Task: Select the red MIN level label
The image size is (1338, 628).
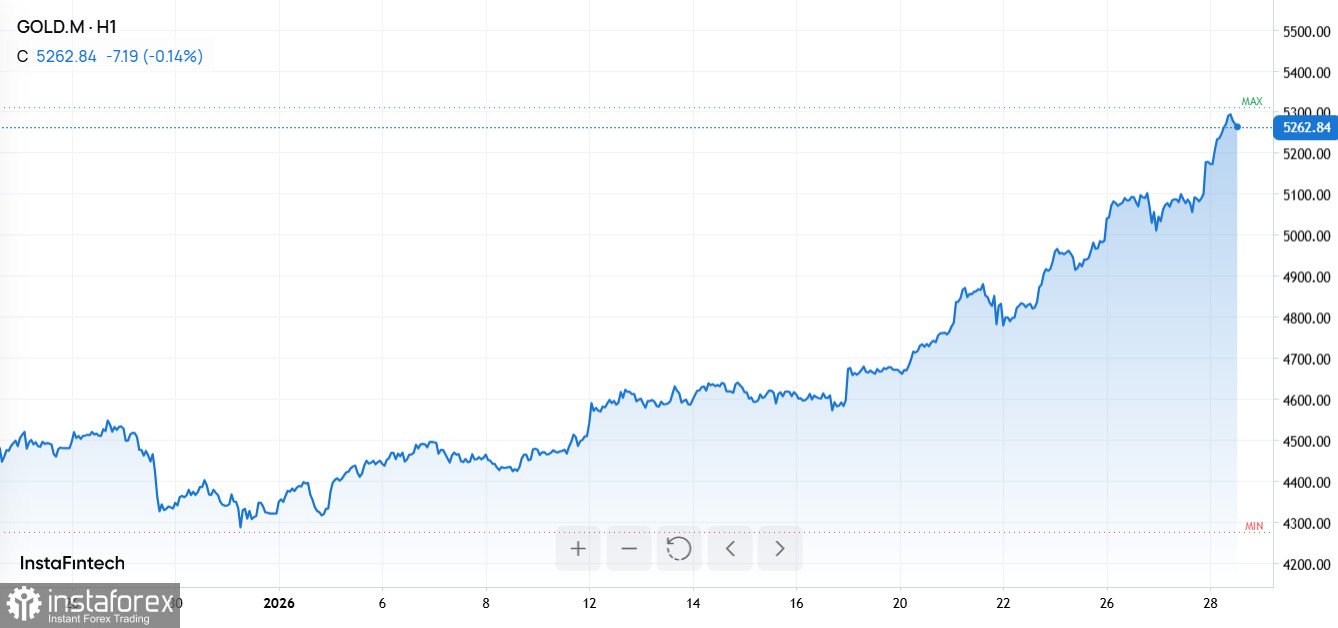Action: (1253, 526)
